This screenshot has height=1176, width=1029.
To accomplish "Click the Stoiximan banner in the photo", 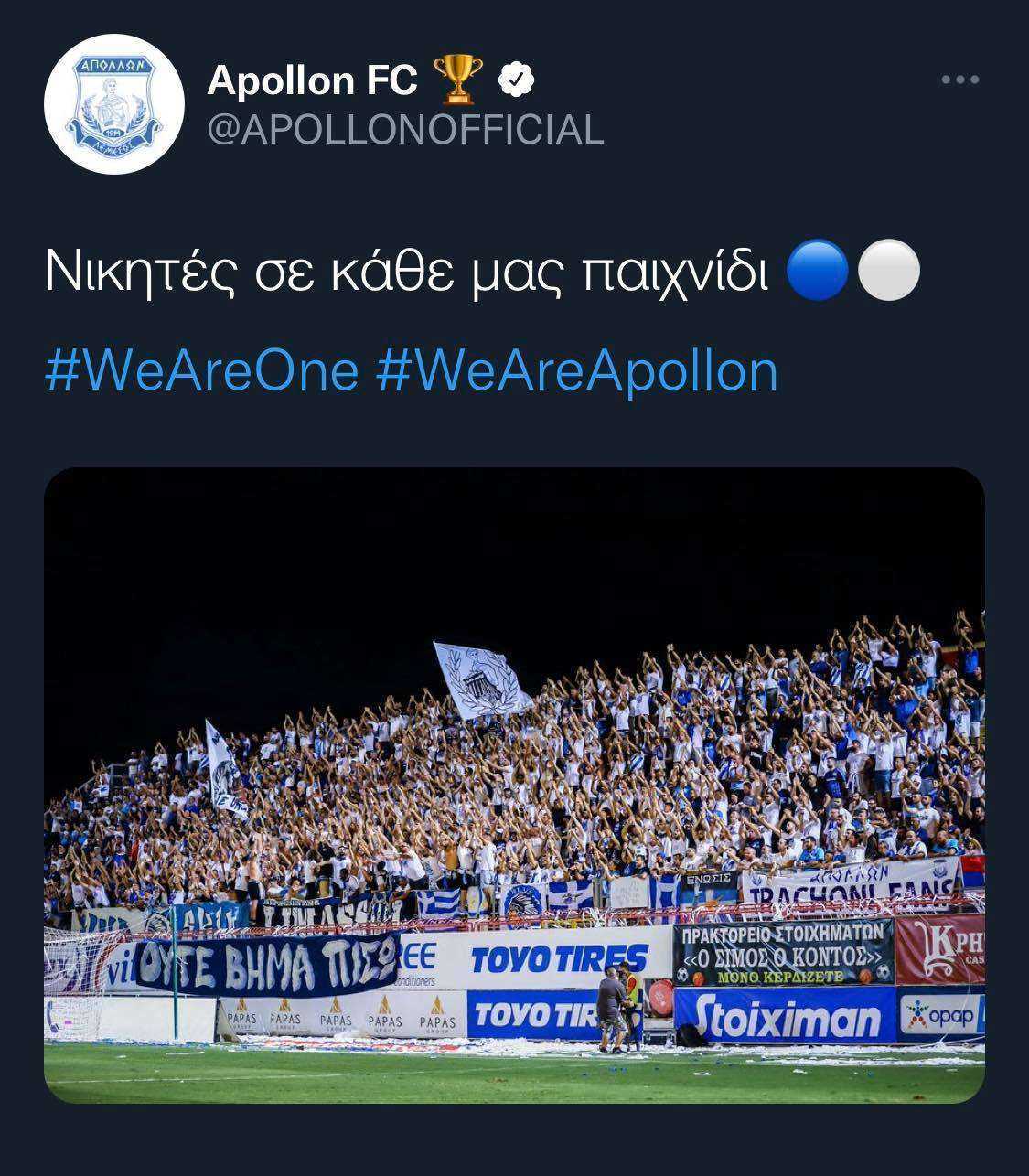I will pyautogui.click(x=785, y=1017).
